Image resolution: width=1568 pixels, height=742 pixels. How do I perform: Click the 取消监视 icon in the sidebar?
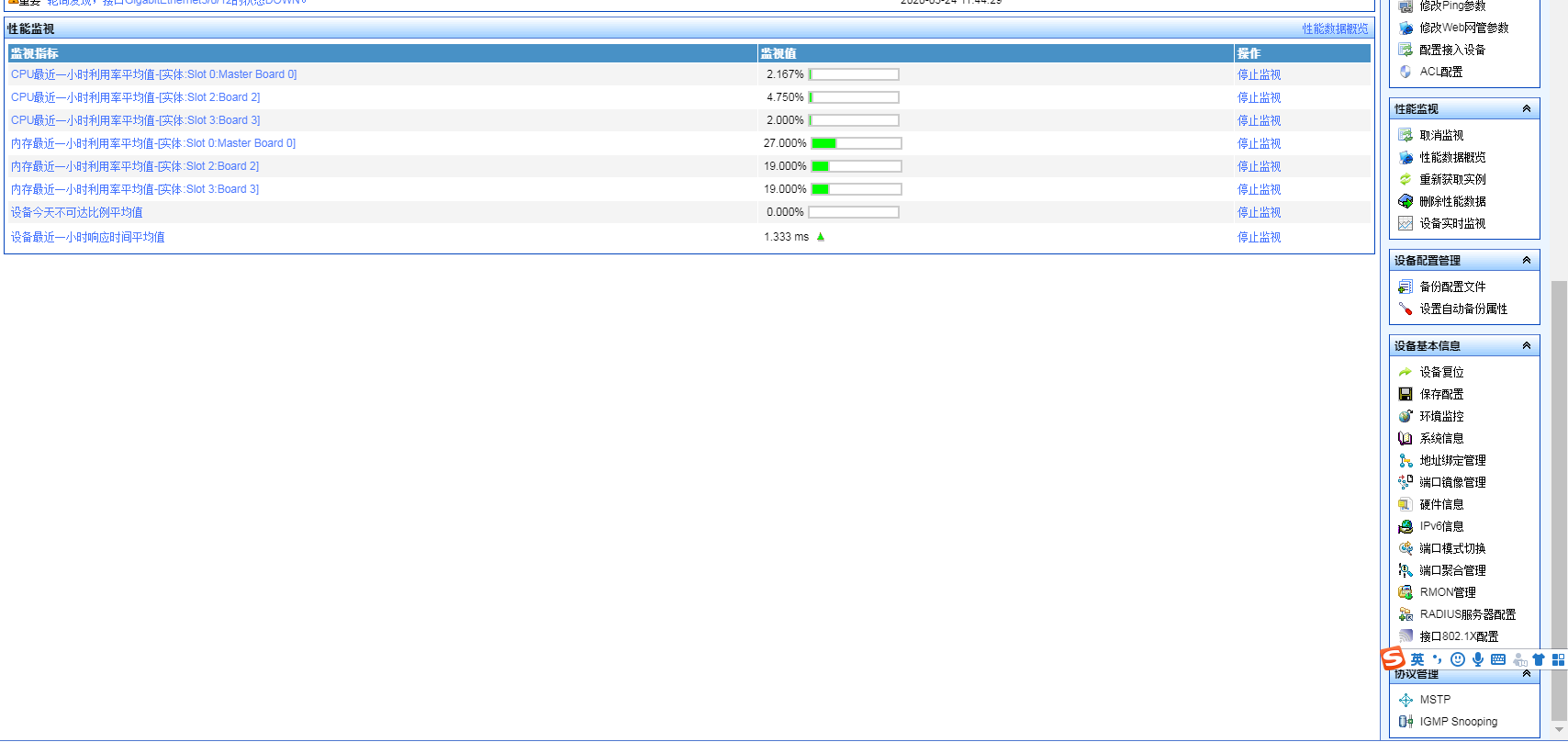(x=1405, y=135)
